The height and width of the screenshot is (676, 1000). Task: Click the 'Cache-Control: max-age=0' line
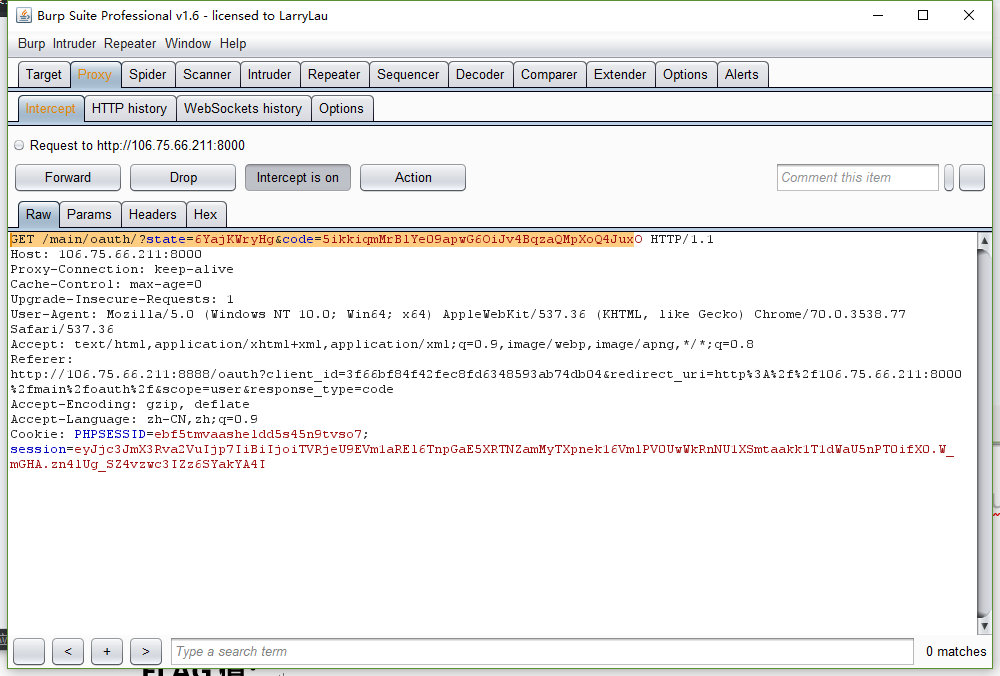click(106, 284)
